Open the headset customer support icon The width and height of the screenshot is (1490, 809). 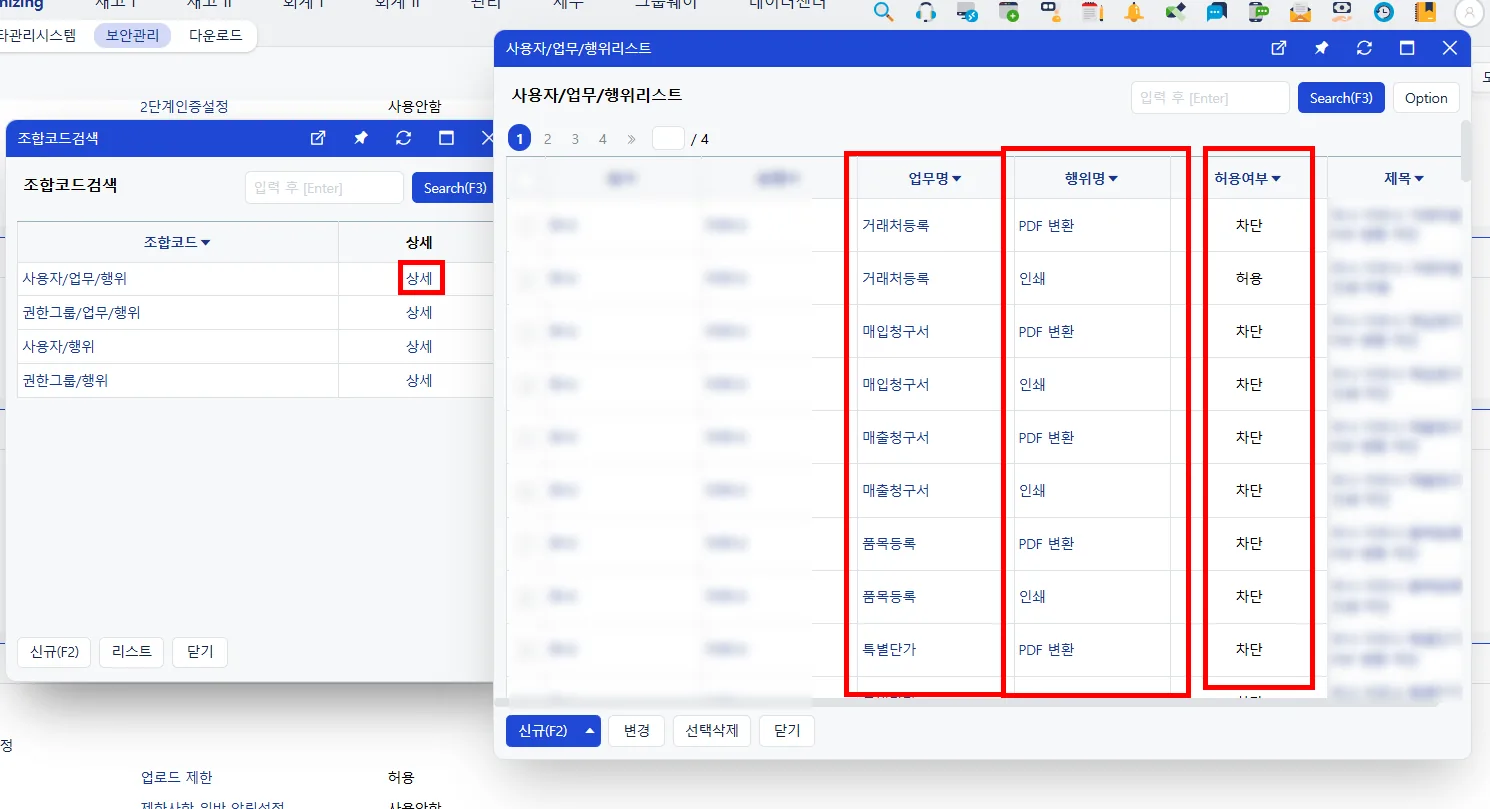926,12
